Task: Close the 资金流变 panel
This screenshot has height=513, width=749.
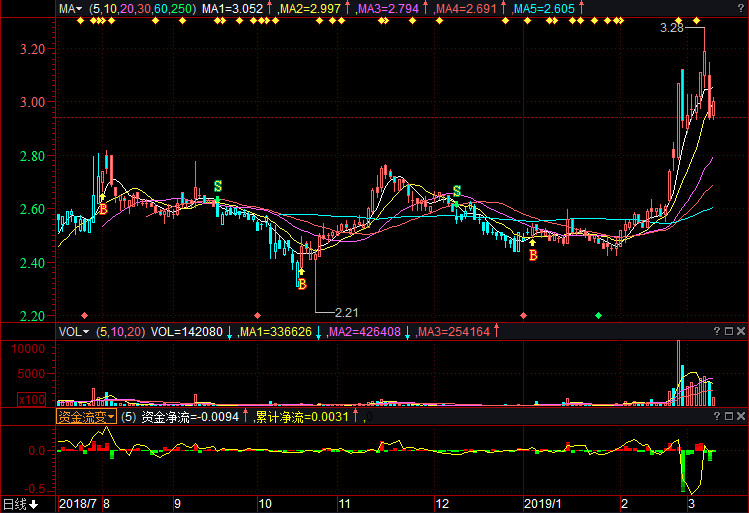Action: pos(741,416)
